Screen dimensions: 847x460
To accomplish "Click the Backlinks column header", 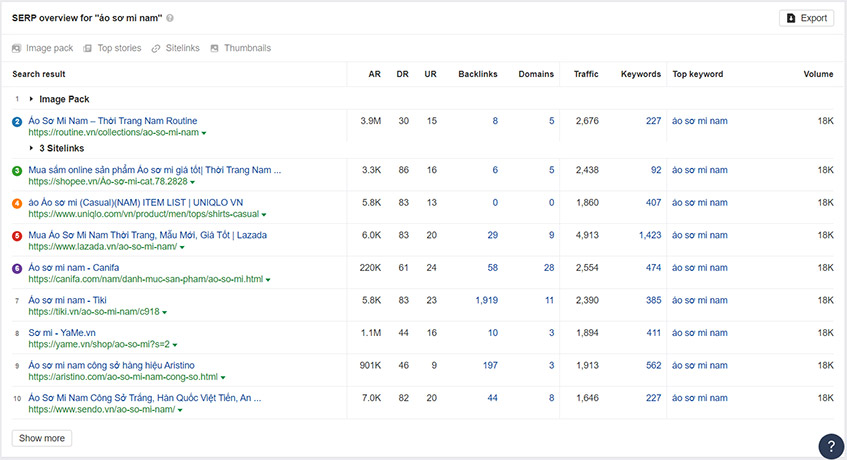I will [478, 74].
